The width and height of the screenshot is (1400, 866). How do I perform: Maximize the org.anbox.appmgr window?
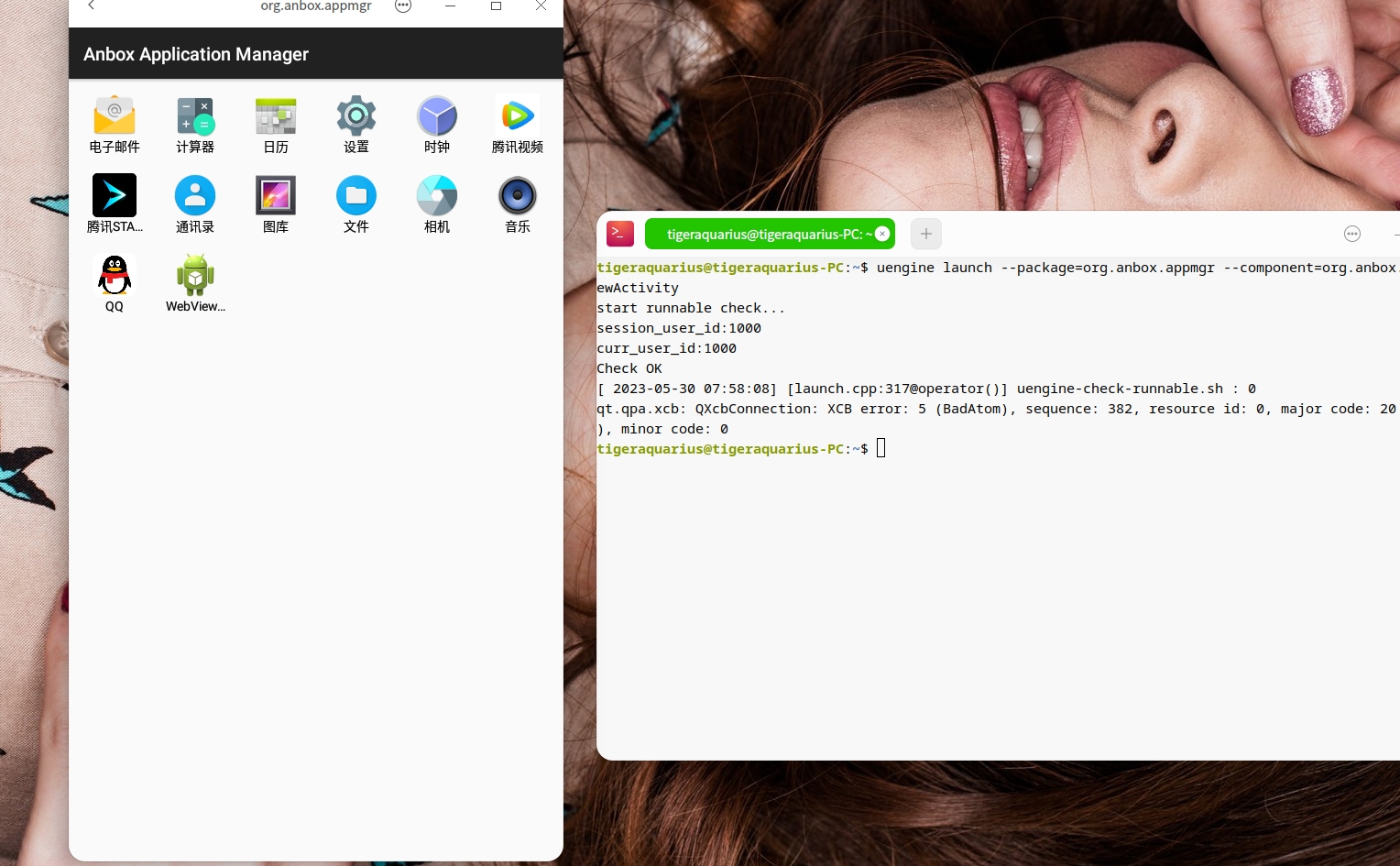496,5
